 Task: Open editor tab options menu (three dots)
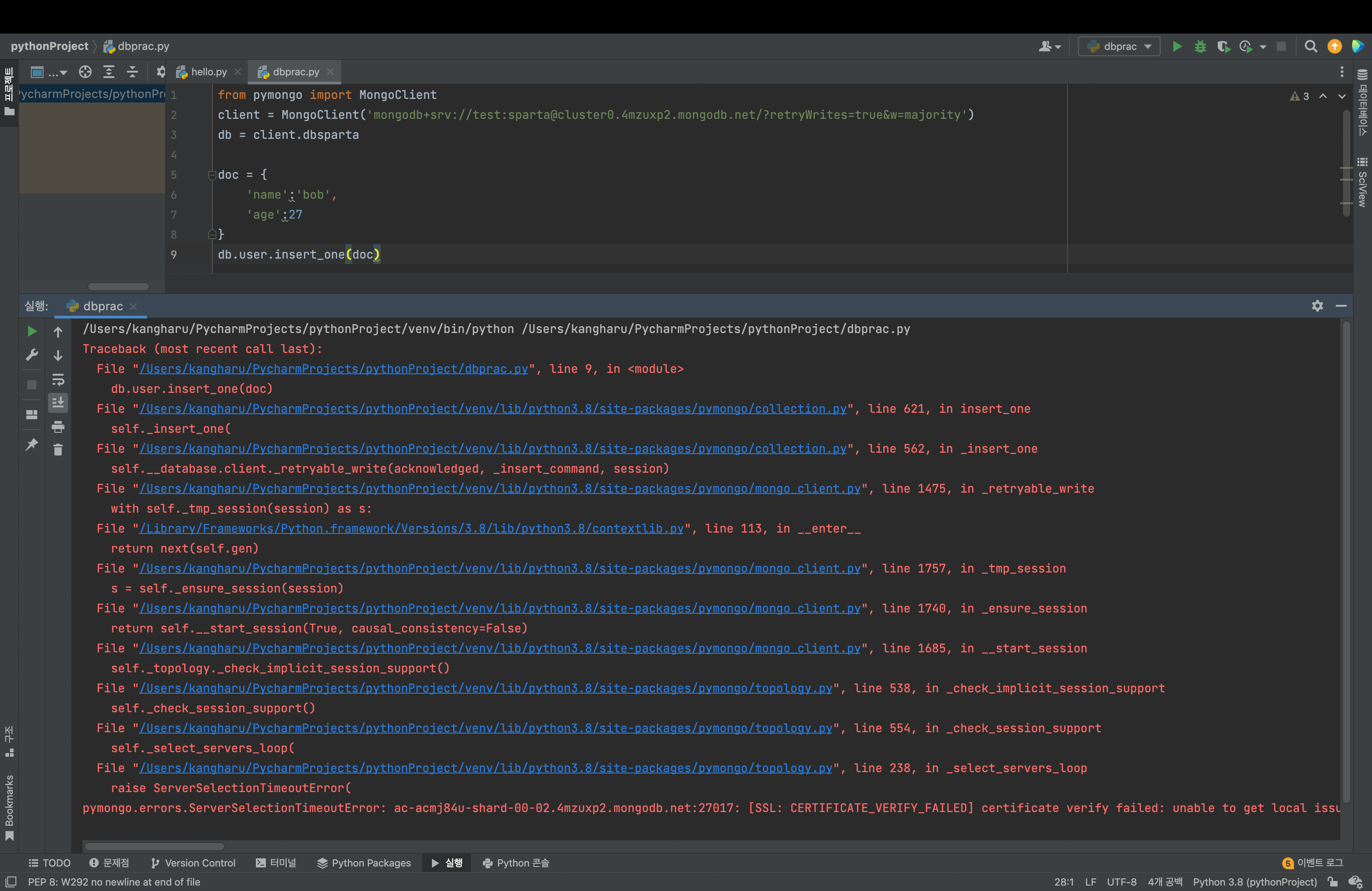click(x=1342, y=72)
